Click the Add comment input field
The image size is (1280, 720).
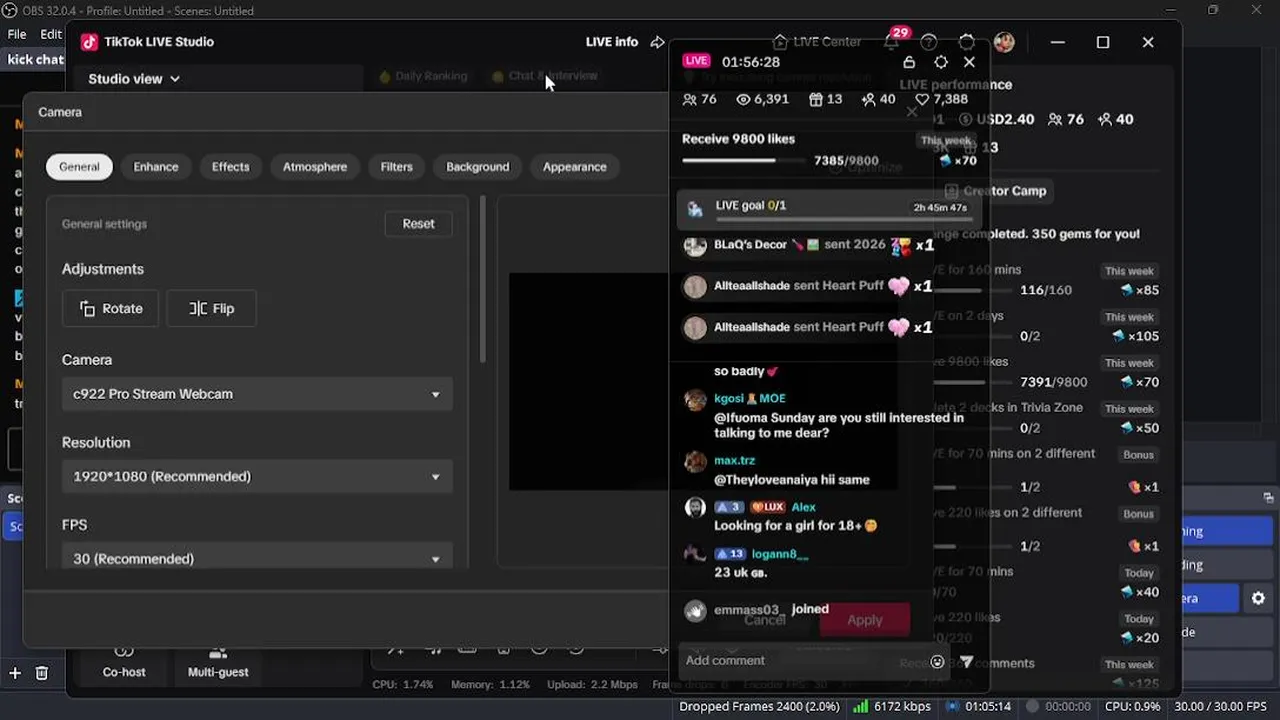805,661
